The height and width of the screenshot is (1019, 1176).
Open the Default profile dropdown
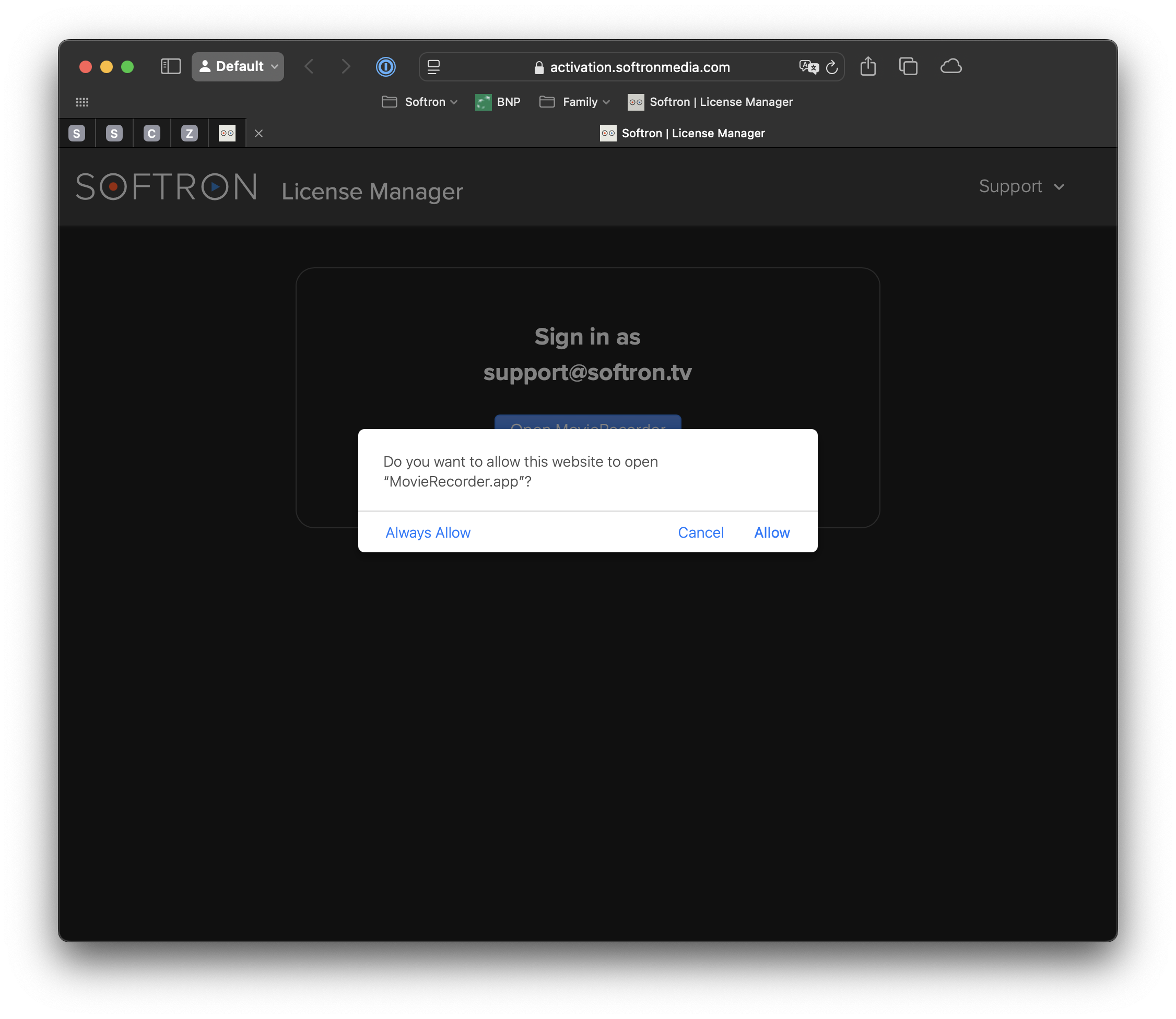tap(238, 66)
